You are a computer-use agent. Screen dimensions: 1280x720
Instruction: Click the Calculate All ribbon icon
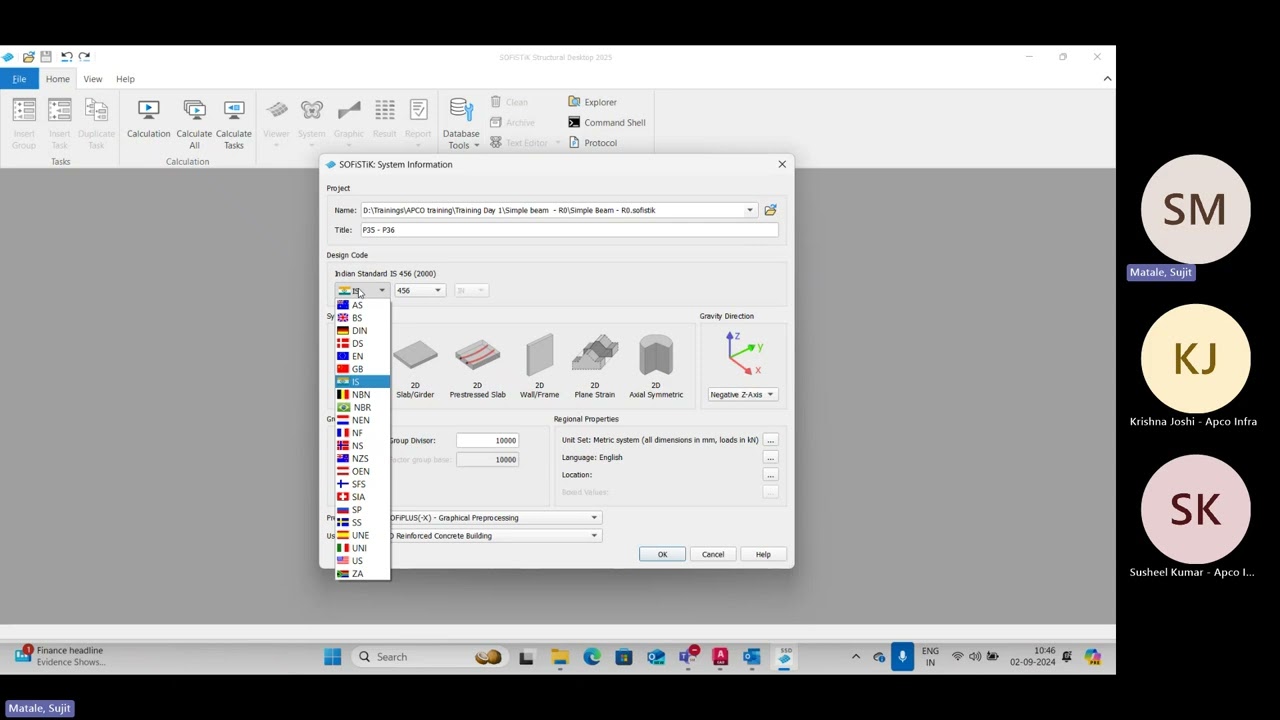click(x=194, y=125)
